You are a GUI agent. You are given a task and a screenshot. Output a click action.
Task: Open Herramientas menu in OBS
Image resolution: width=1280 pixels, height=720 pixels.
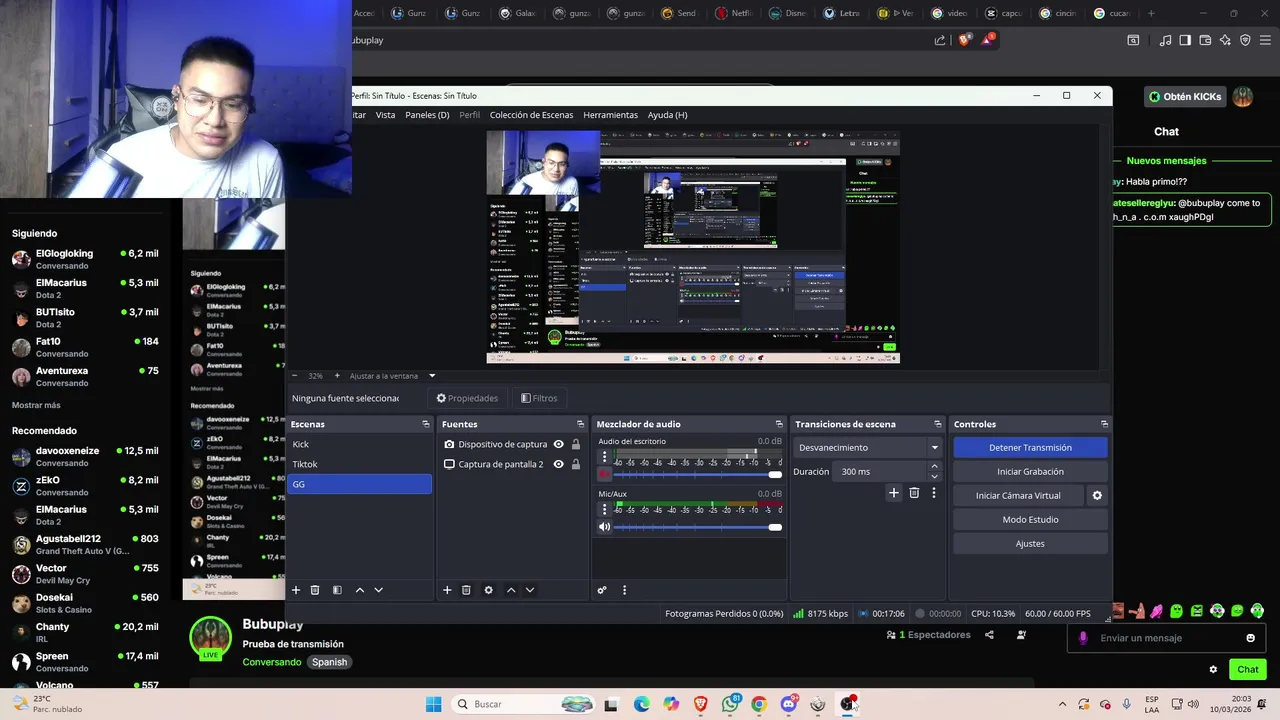tap(610, 115)
